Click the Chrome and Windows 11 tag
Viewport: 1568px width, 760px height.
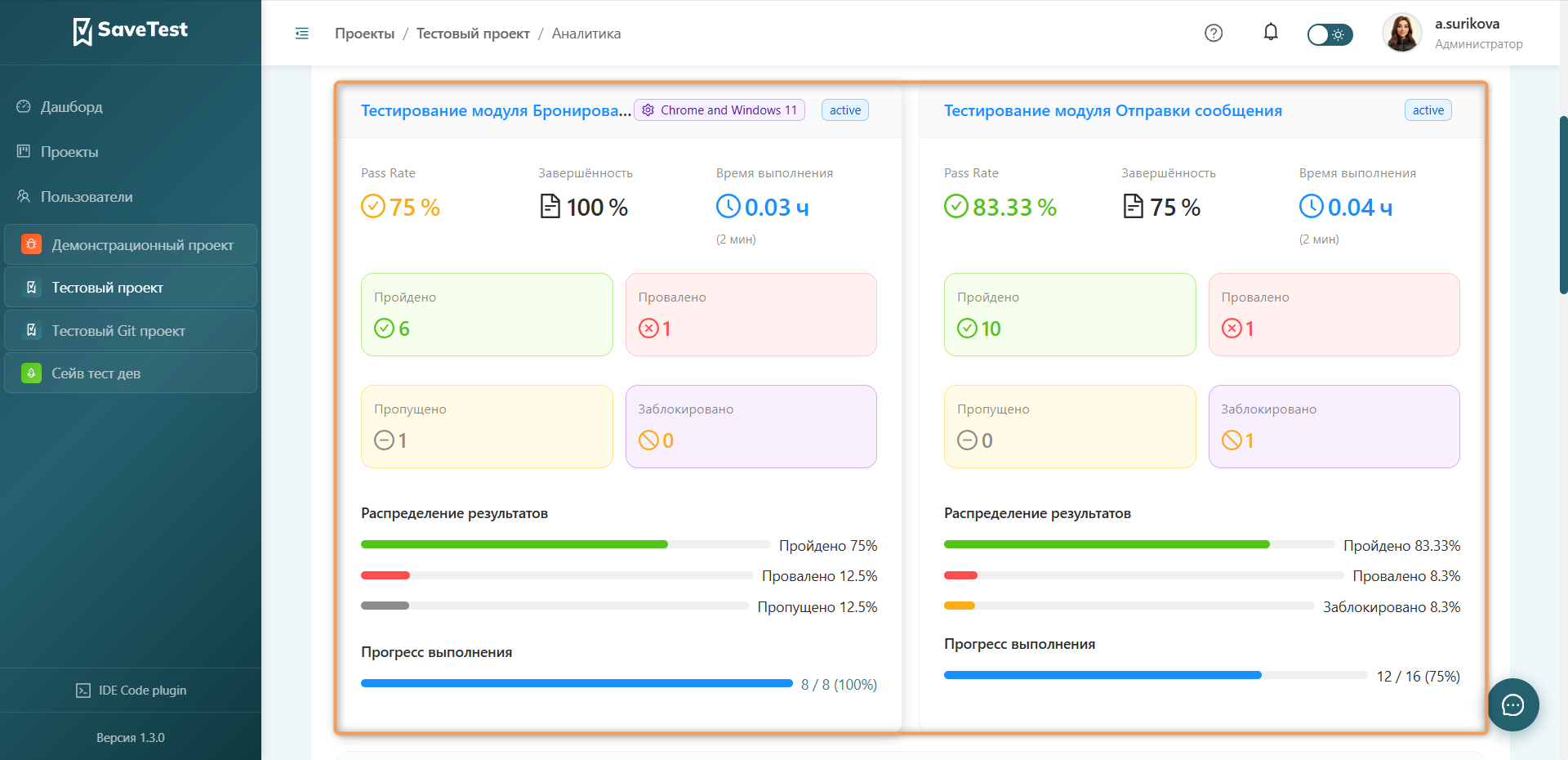coord(719,110)
